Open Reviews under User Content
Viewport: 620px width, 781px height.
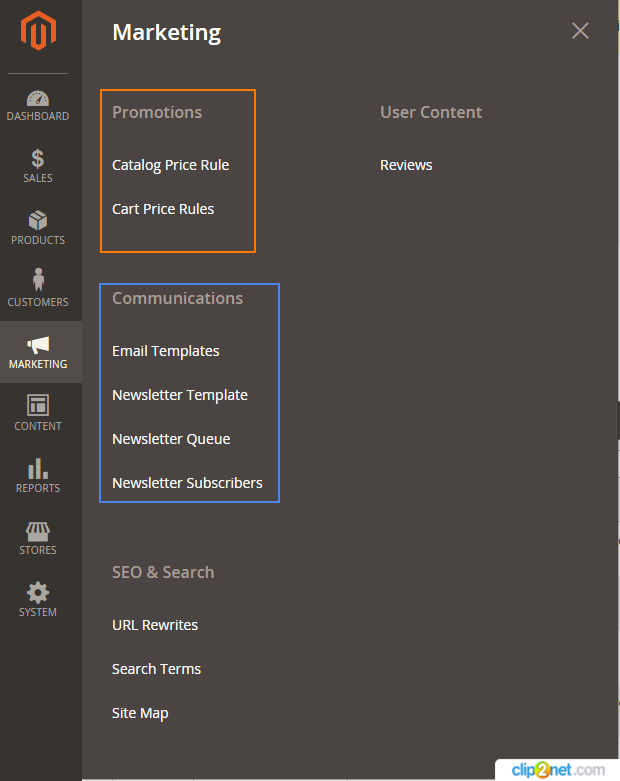406,165
